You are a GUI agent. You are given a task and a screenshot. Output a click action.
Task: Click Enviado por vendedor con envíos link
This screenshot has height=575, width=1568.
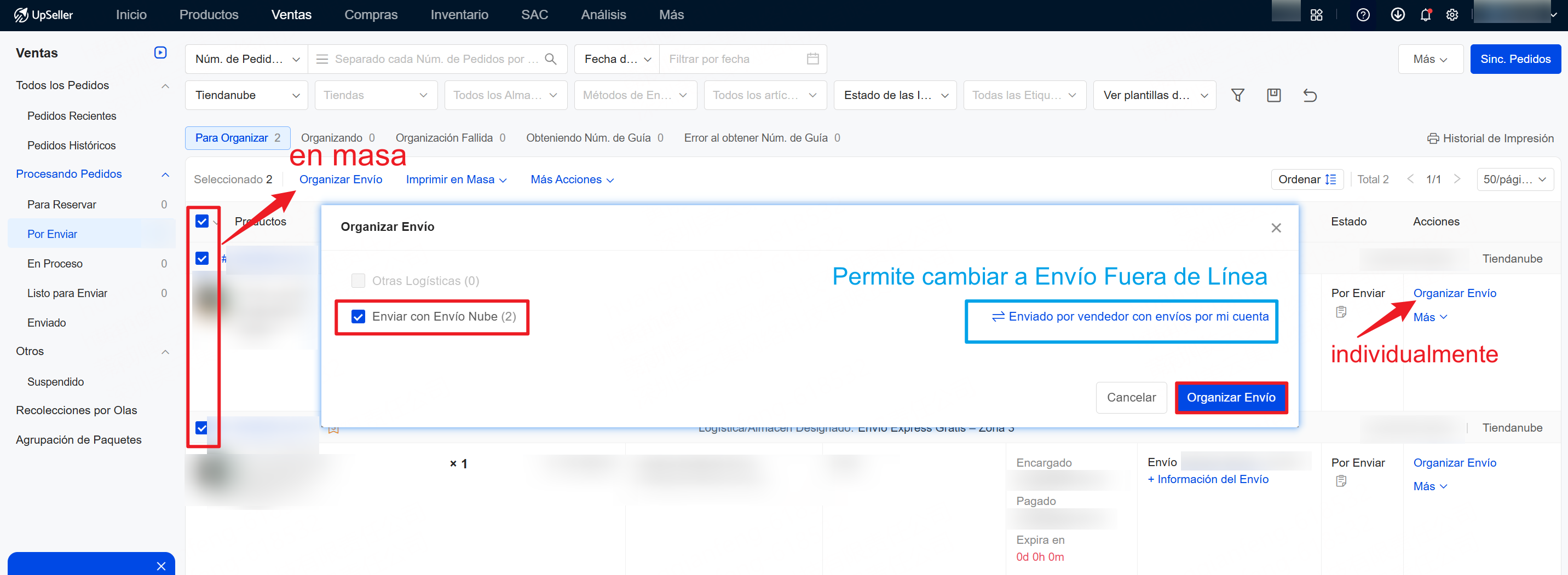[1131, 316]
